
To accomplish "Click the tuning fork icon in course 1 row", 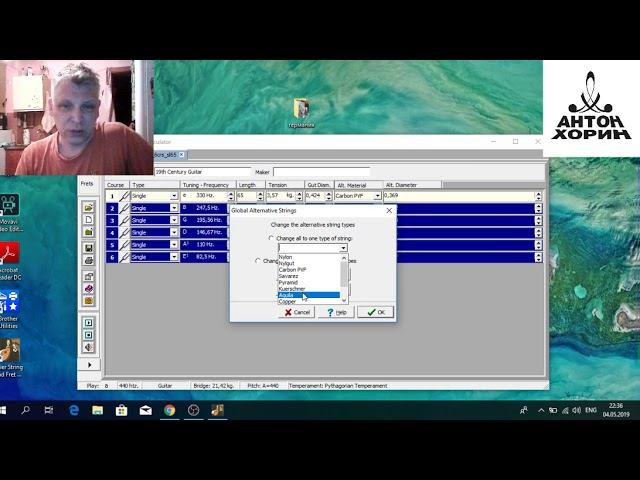I will (x=124, y=196).
